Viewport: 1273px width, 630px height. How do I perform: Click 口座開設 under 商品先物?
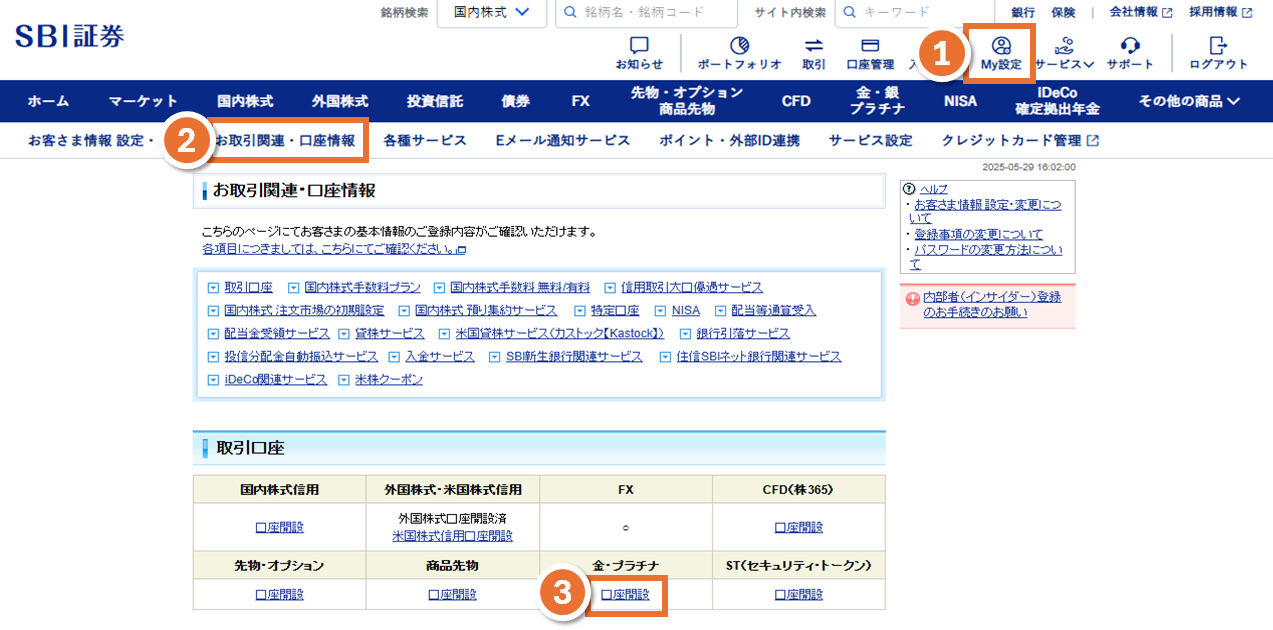pyautogui.click(x=452, y=594)
